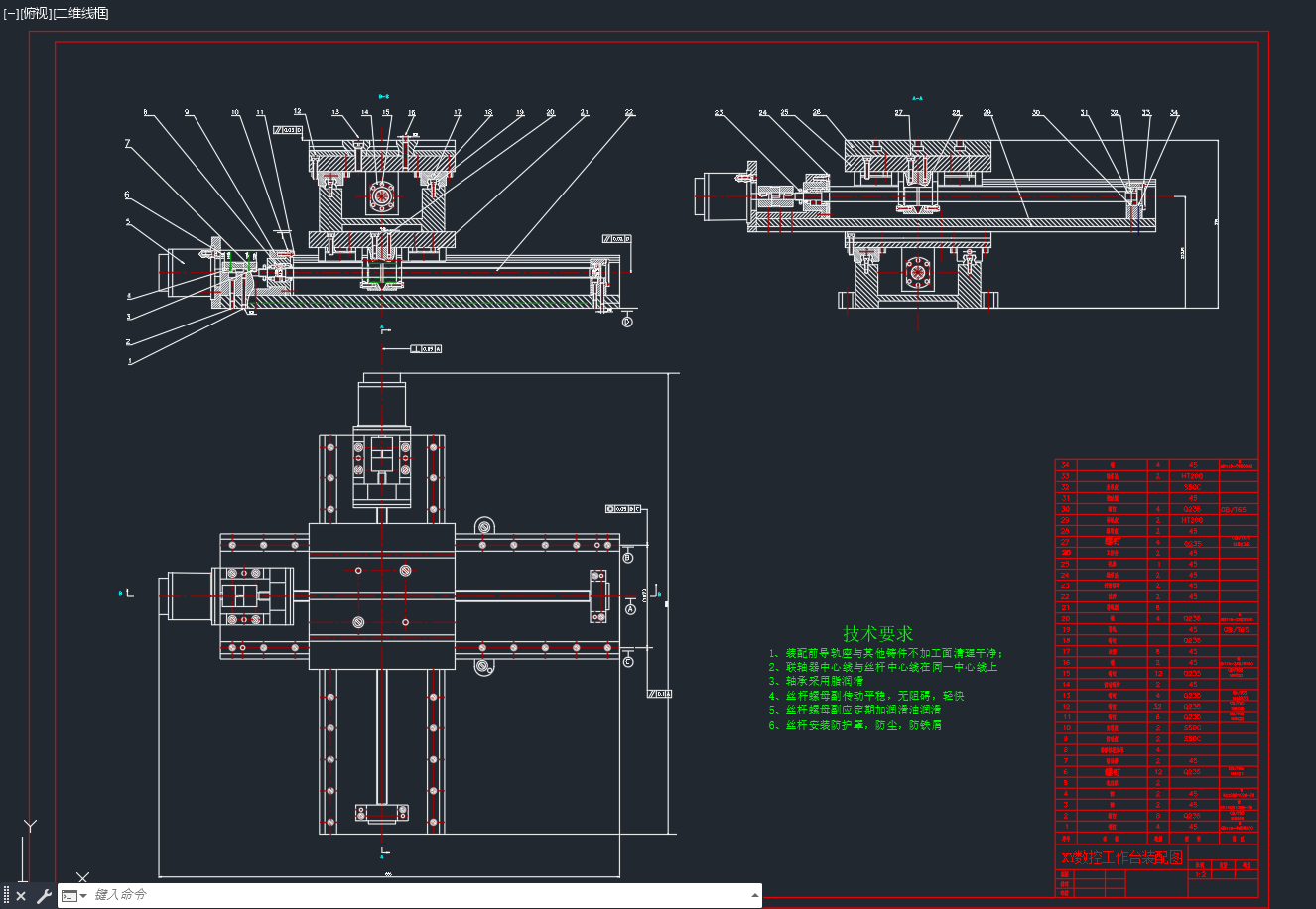Select note 6 丝杆安装防护罩，防尘，防铁屑
1316x909 pixels.
(855, 725)
